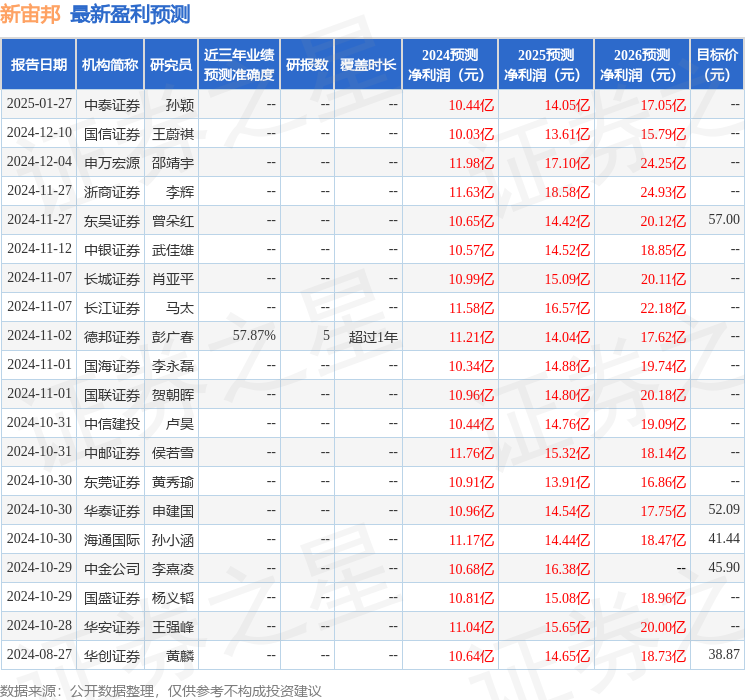Click researcher 孙颖
745x700 pixels.
click(x=180, y=105)
